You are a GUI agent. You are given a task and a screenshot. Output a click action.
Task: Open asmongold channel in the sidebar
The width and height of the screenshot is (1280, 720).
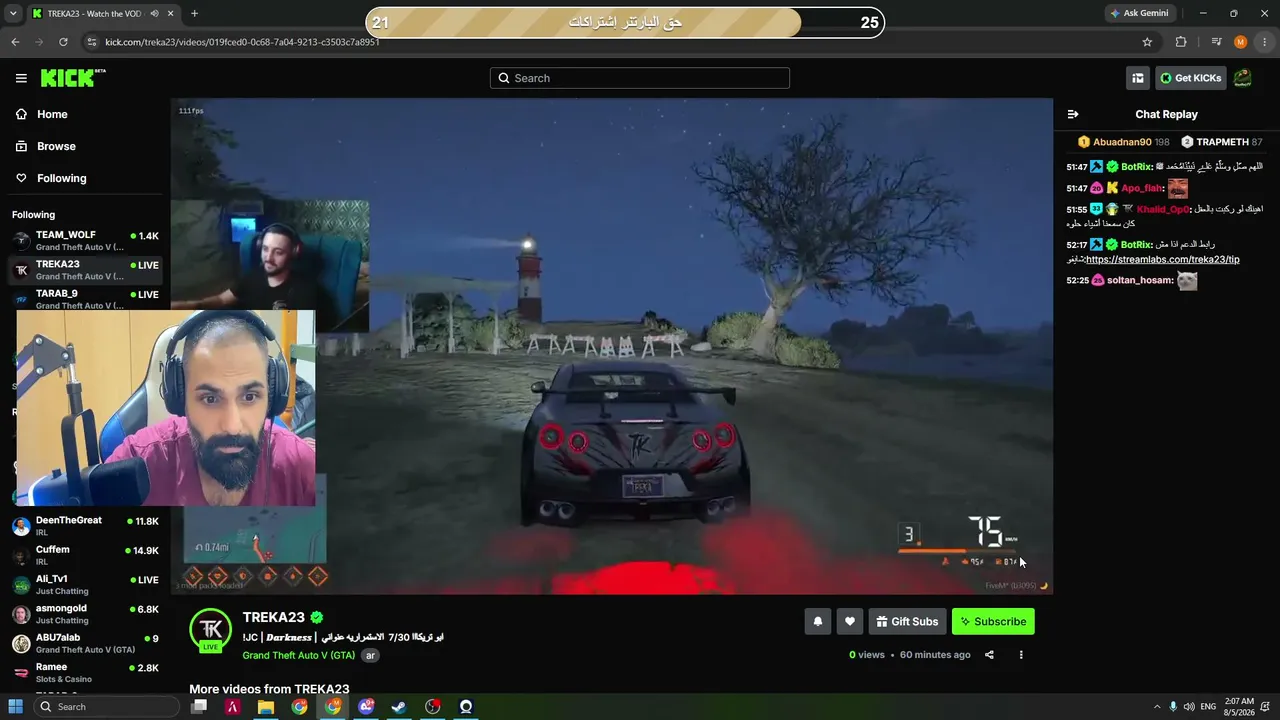[85, 614]
